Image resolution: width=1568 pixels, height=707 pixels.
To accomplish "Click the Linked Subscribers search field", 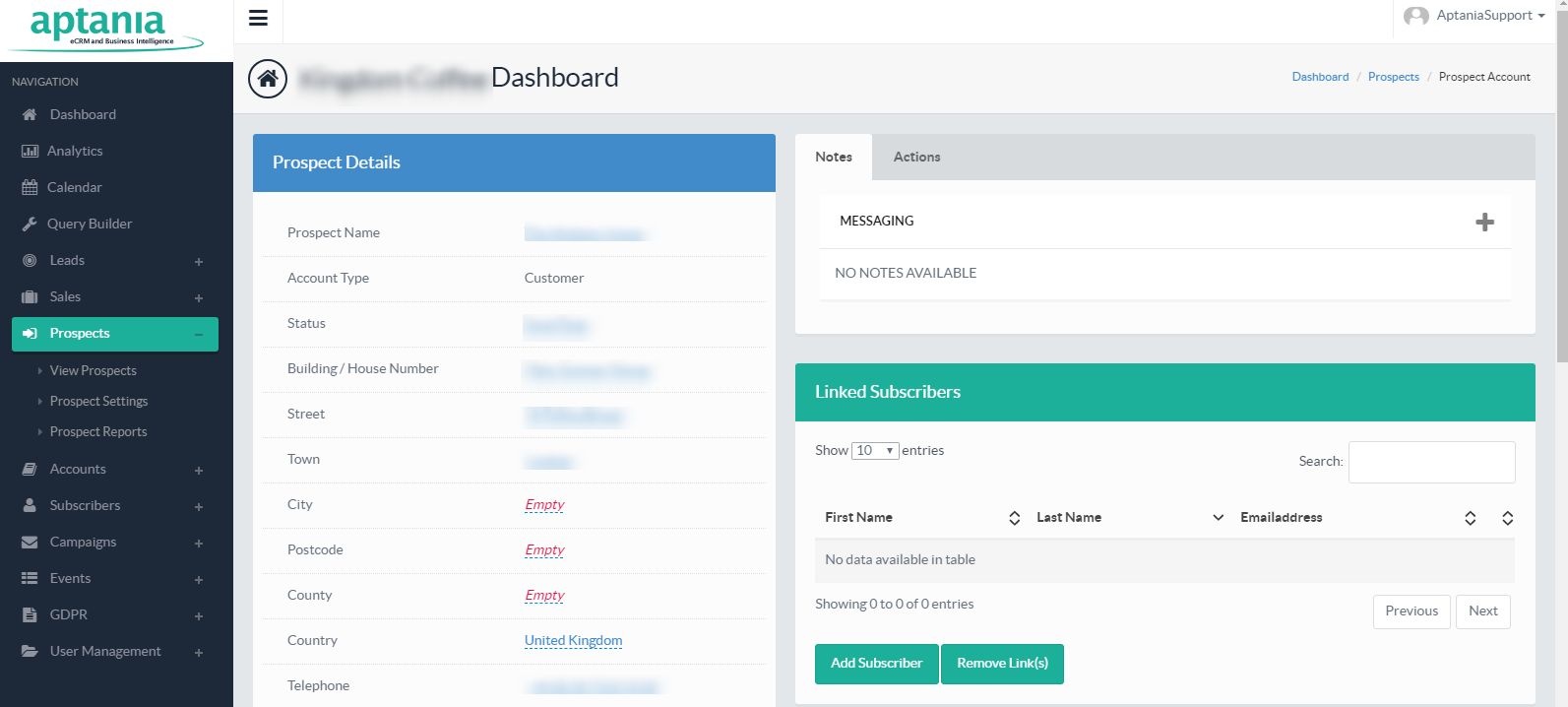I will (x=1431, y=462).
